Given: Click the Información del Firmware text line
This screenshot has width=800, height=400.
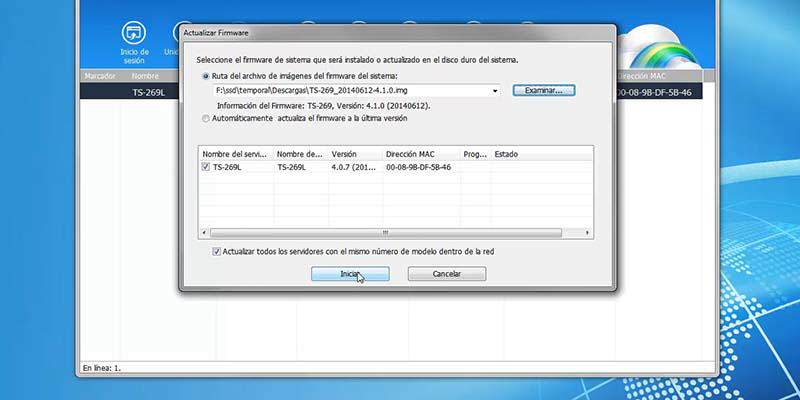Looking at the screenshot, I should point(324,106).
